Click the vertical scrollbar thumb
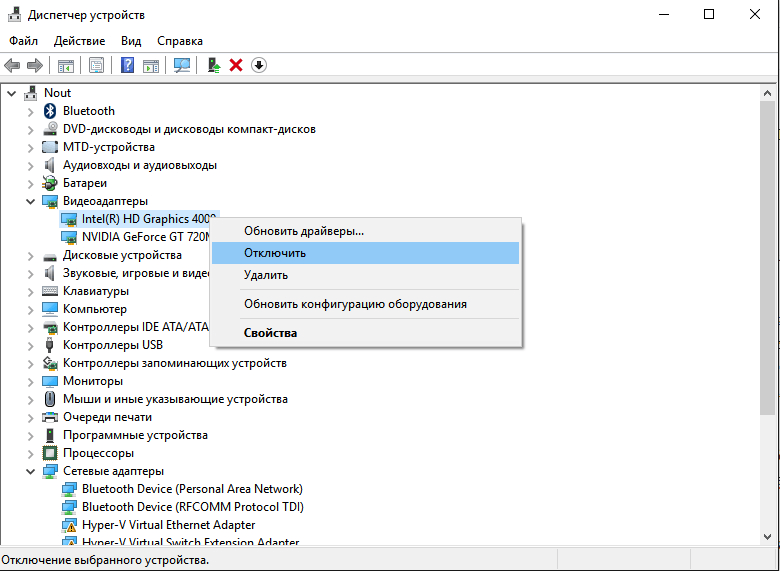The height and width of the screenshot is (571, 780). [767, 257]
